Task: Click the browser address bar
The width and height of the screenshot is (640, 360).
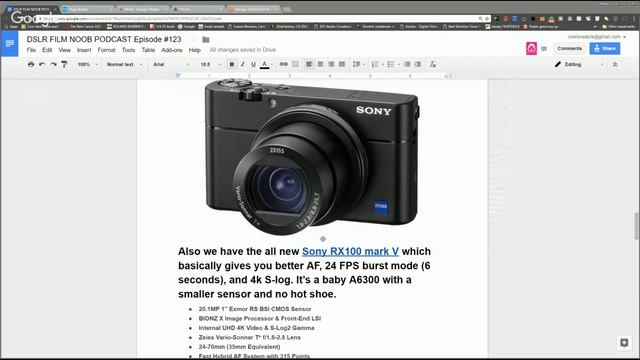Action: tap(261, 18)
